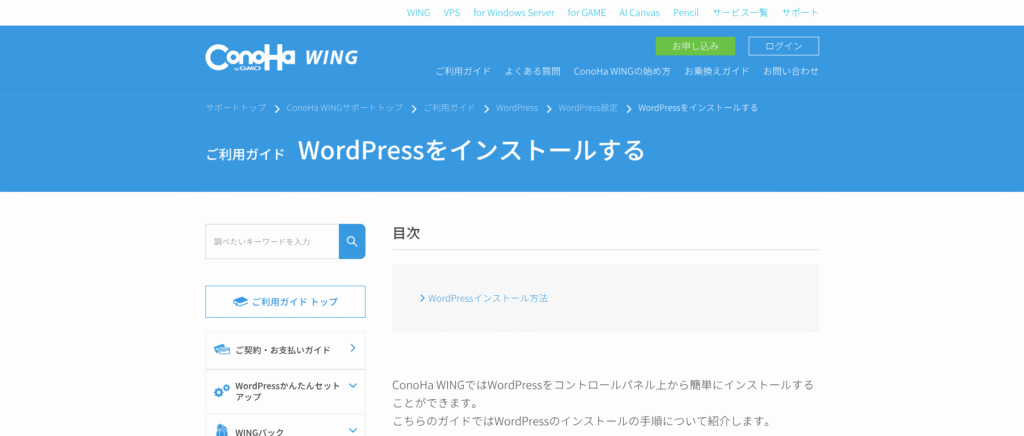Click the WordPress設定 breadcrumb link
The image size is (1024, 436).
click(x=588, y=108)
